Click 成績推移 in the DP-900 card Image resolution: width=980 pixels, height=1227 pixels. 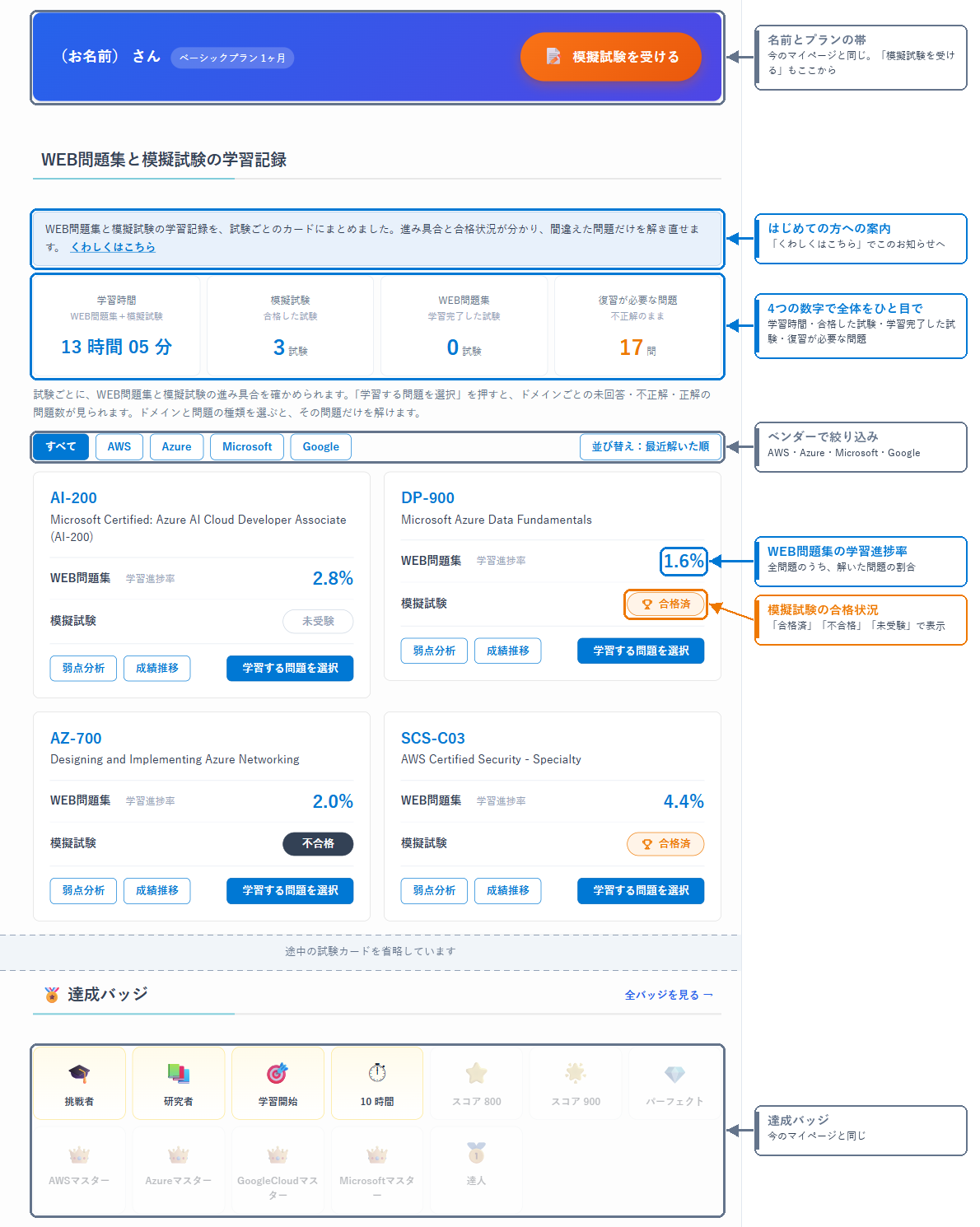click(x=508, y=651)
